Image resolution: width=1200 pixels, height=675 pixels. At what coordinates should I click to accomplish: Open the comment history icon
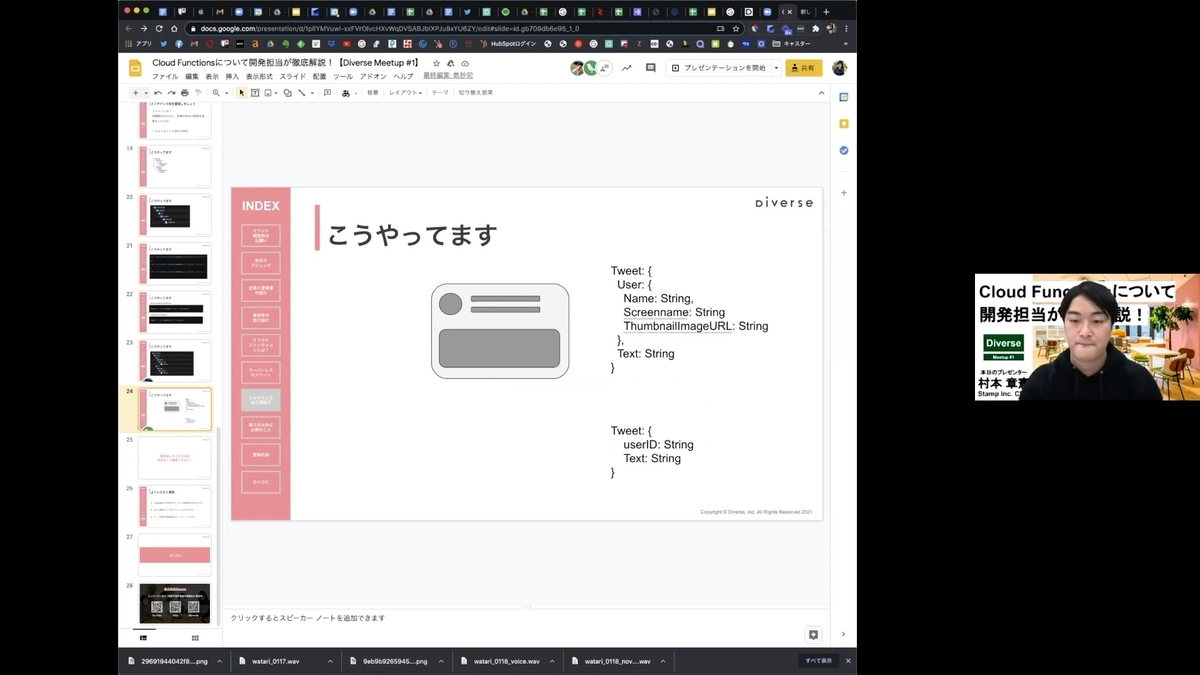(x=651, y=68)
